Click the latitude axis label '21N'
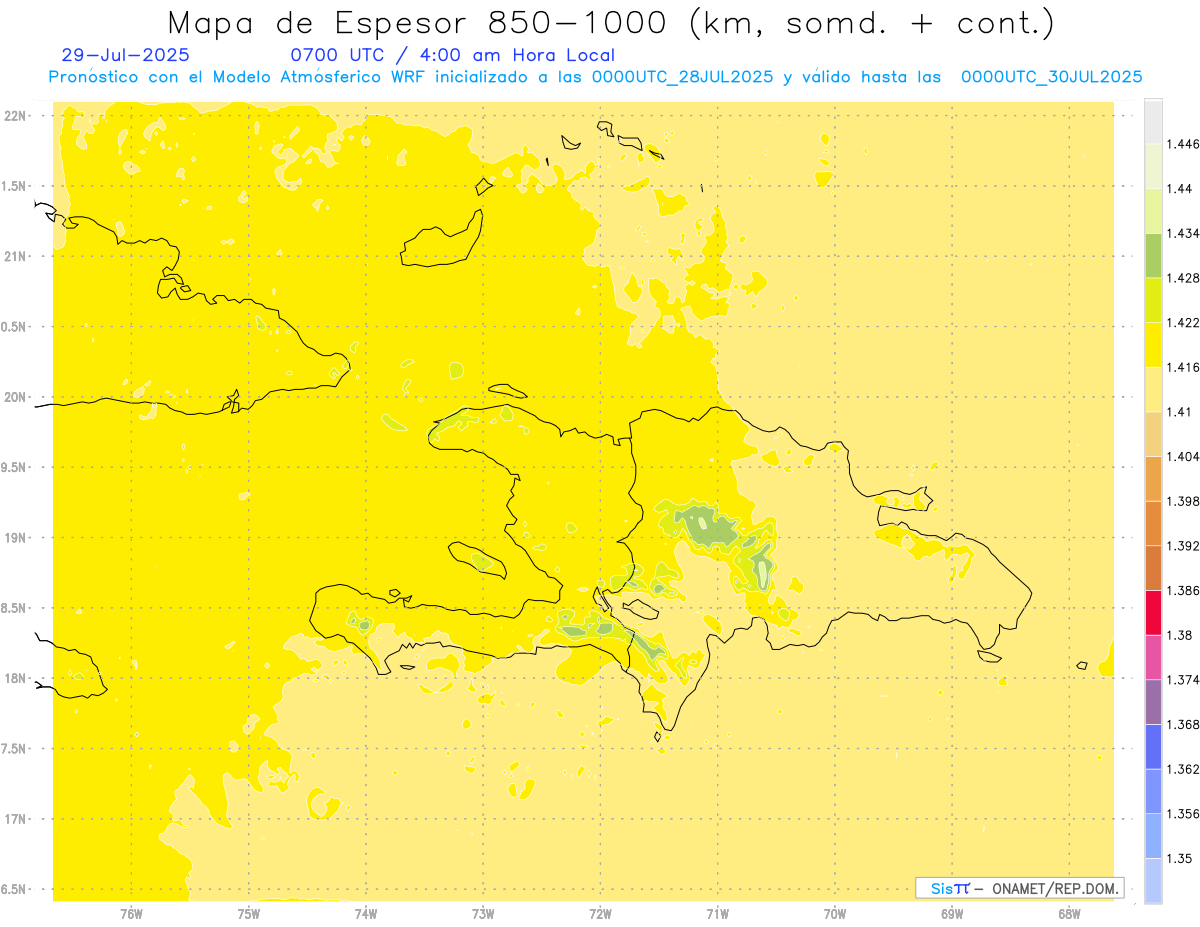Image resolution: width=1200 pixels, height=927 pixels. (x=16, y=257)
